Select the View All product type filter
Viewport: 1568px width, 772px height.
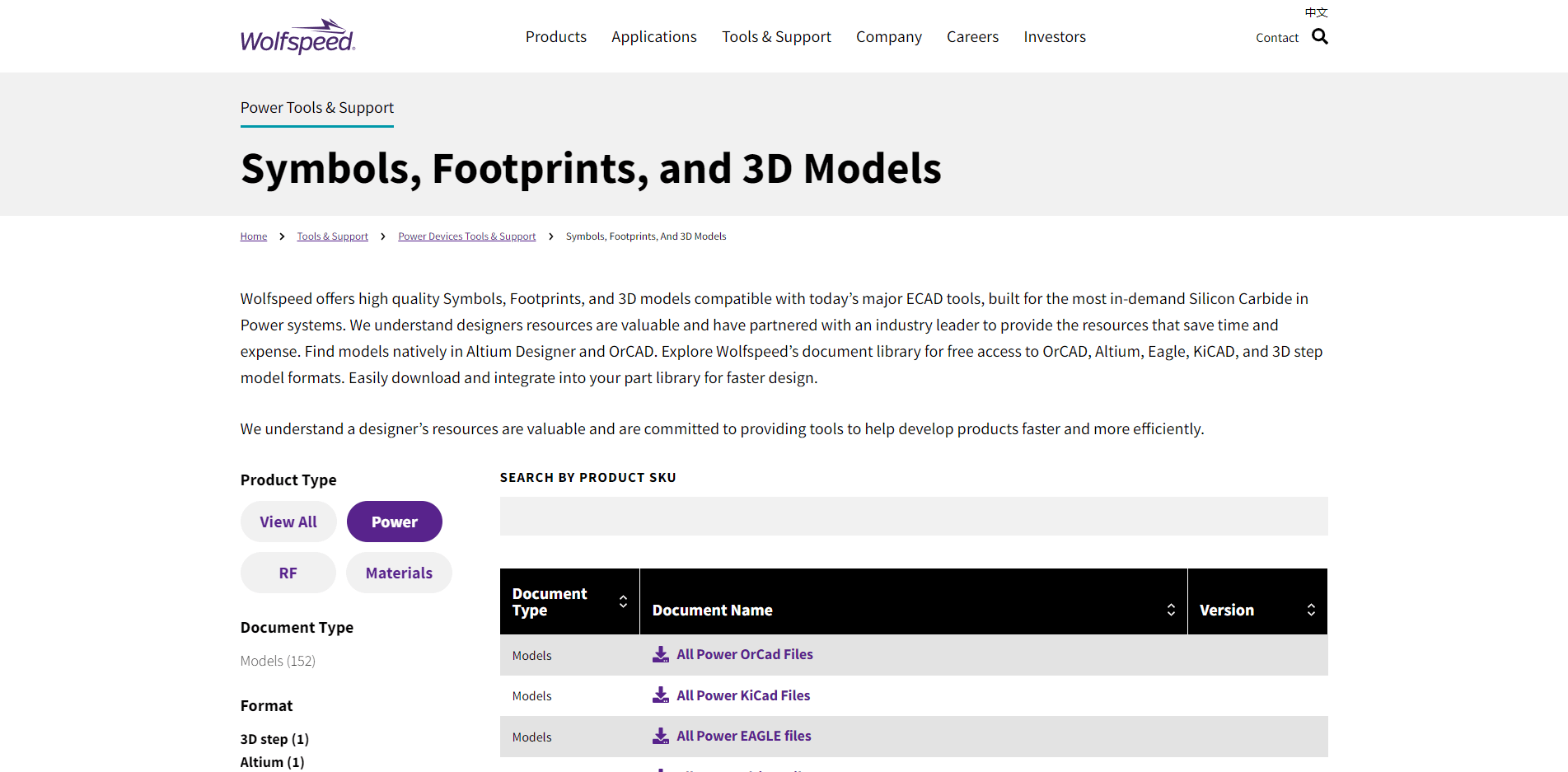point(288,521)
